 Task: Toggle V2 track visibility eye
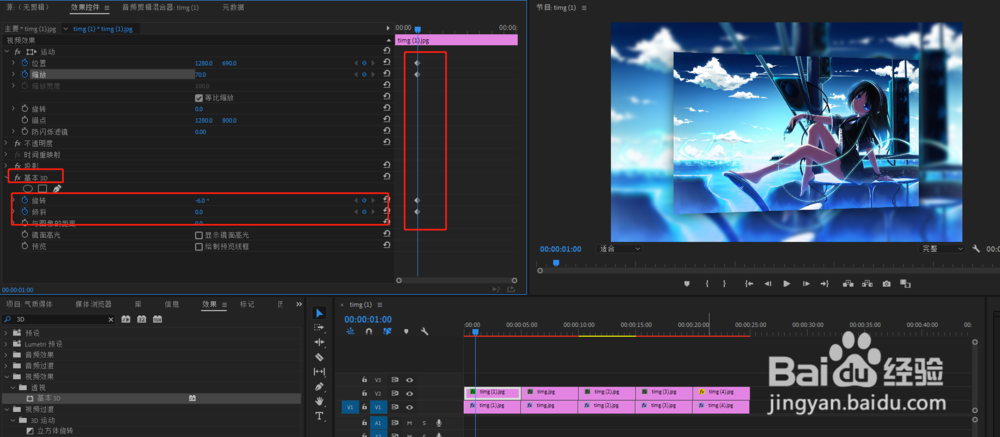point(409,394)
